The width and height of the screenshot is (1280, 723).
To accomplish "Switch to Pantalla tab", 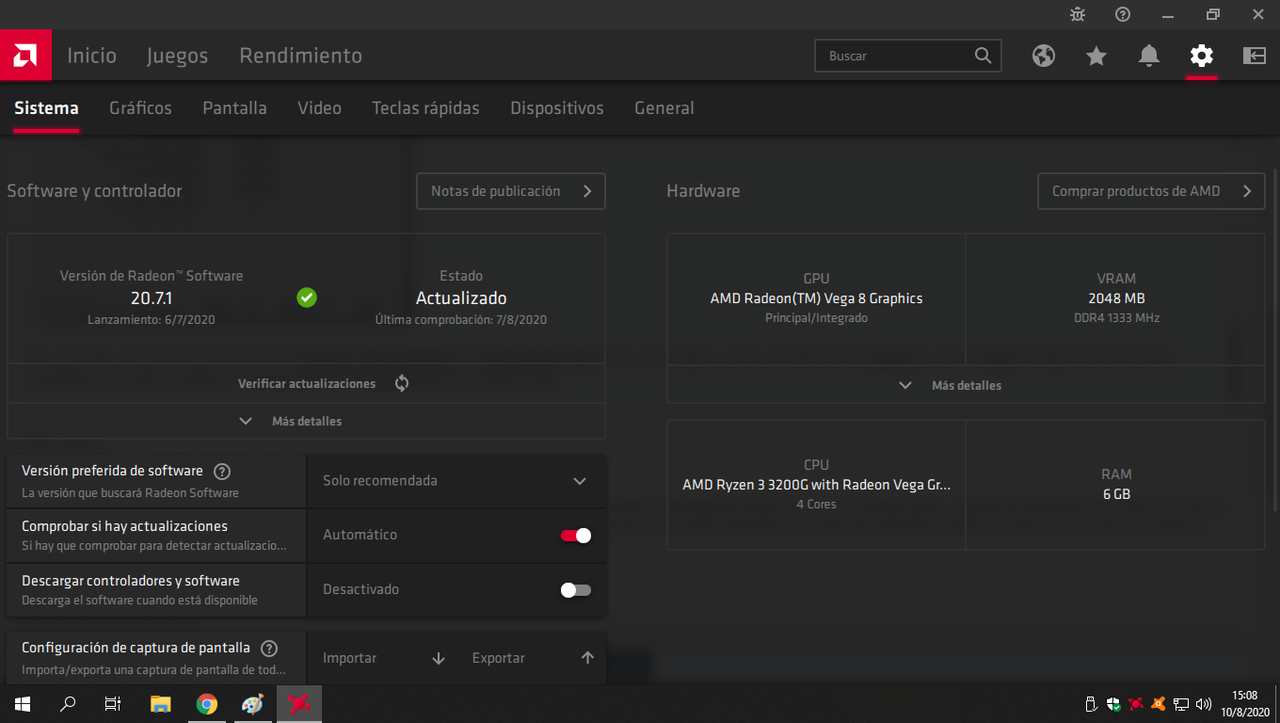I will (x=235, y=108).
